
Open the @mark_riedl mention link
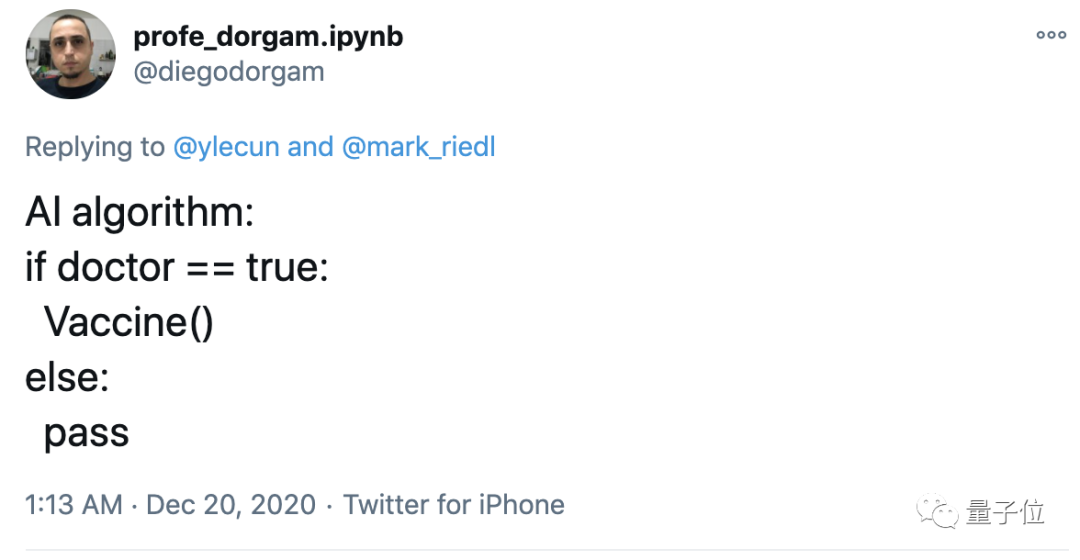tap(418, 147)
